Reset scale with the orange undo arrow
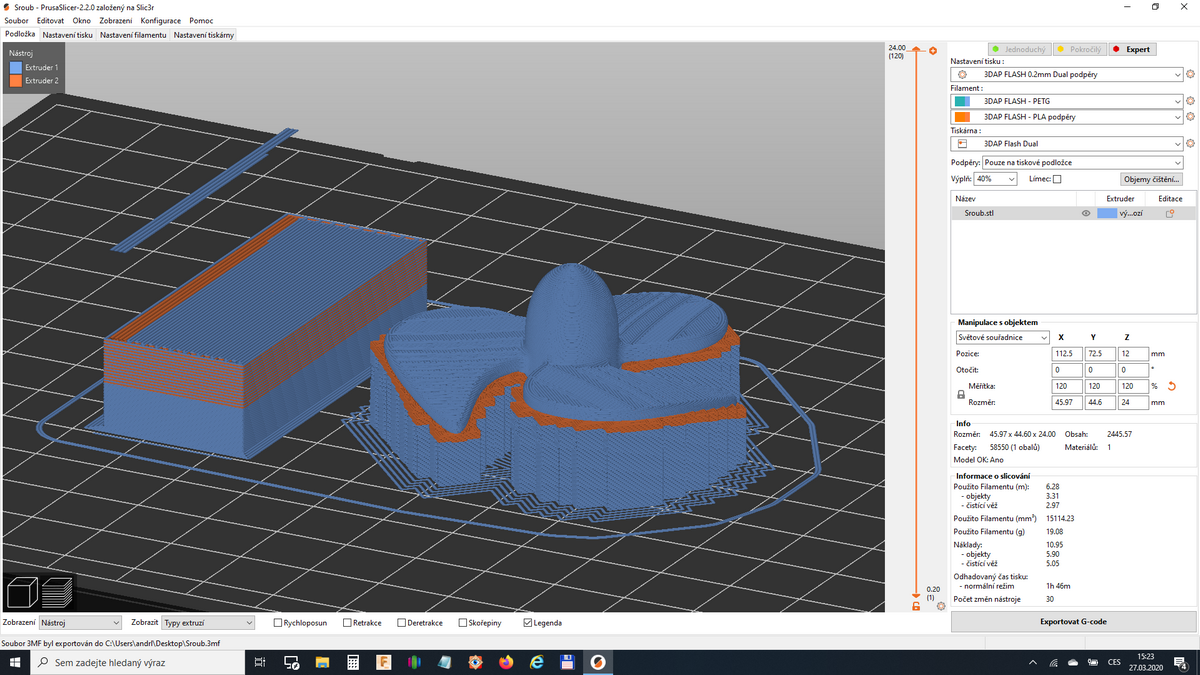1200x675 pixels. [1171, 386]
